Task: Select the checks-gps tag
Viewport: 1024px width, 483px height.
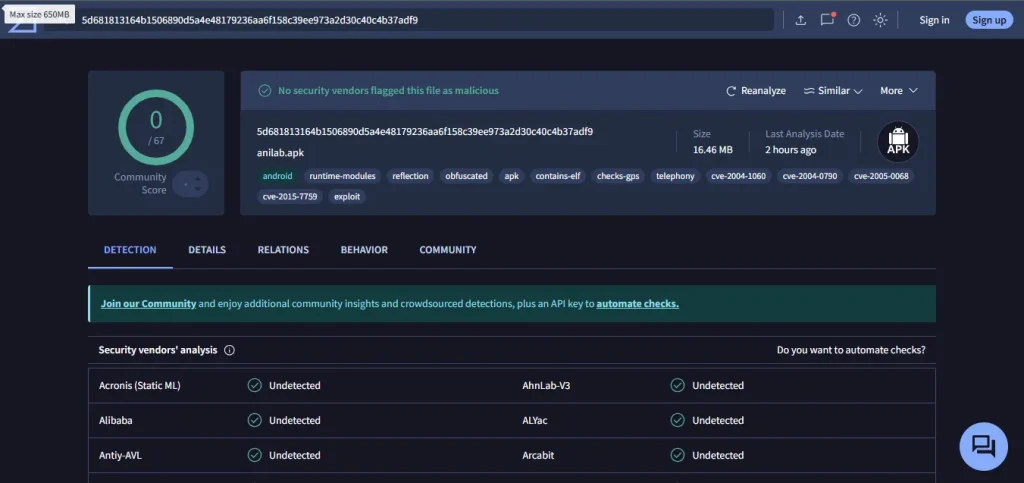Action: 618,176
